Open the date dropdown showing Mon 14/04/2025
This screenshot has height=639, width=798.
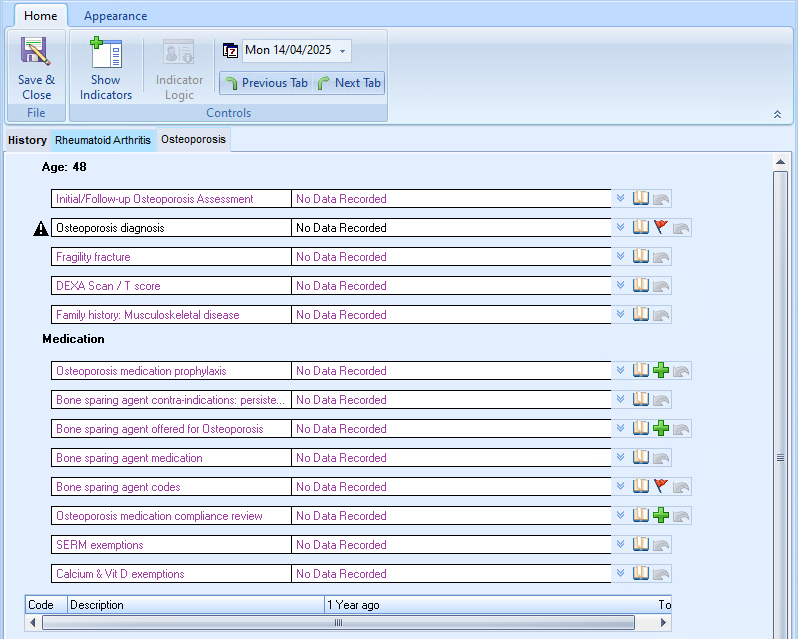pos(343,51)
